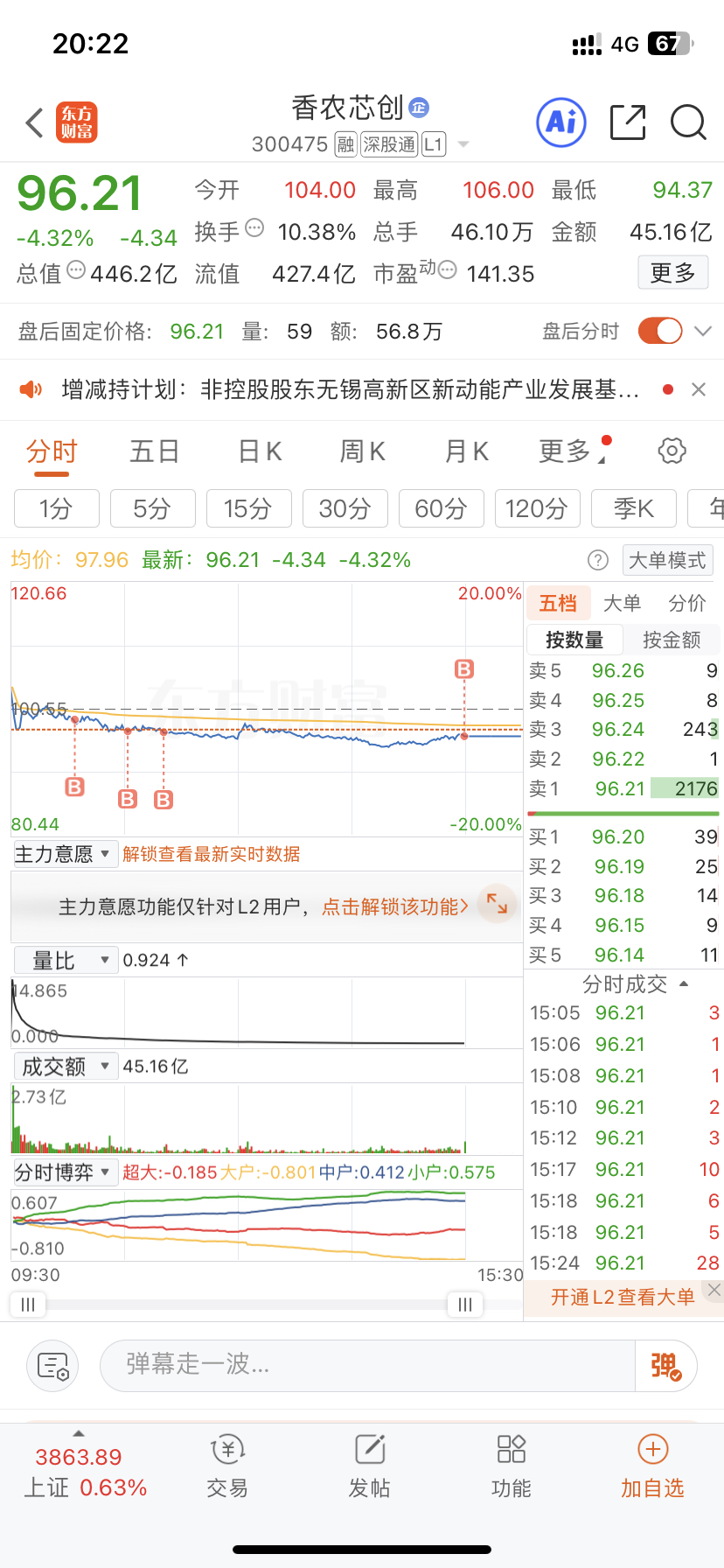The width and height of the screenshot is (724, 1568).
Task: Tap the orange speaker announcement icon
Action: coord(31,389)
